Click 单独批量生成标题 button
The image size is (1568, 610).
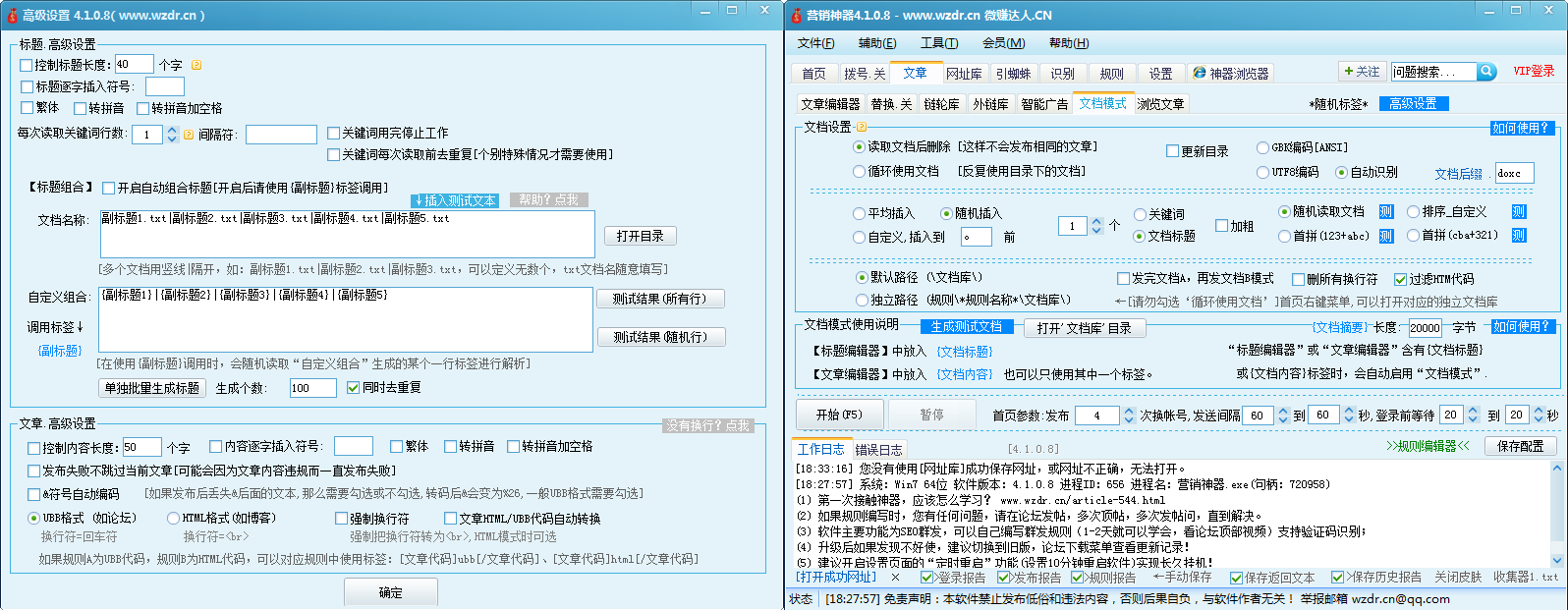(x=152, y=388)
